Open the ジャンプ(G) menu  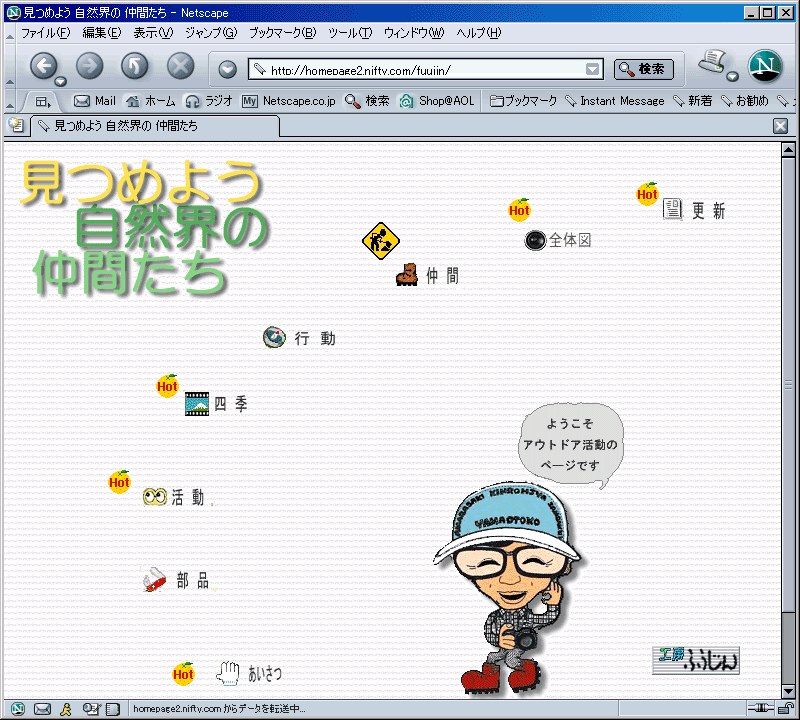click(x=211, y=33)
